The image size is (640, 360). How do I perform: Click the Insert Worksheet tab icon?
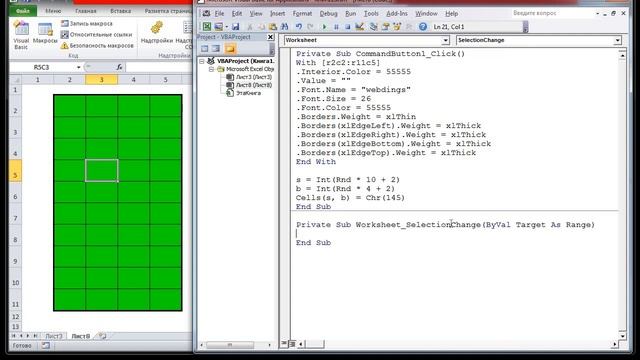click(102, 336)
